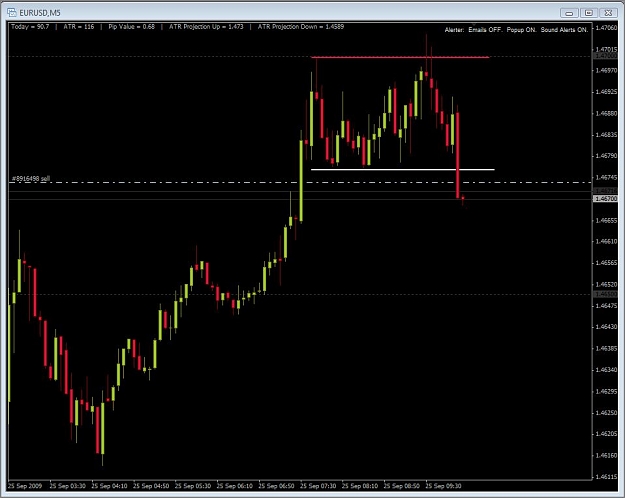Maximize the EURUSD chart window
Screen dimensions: 625x498
(589, 13)
